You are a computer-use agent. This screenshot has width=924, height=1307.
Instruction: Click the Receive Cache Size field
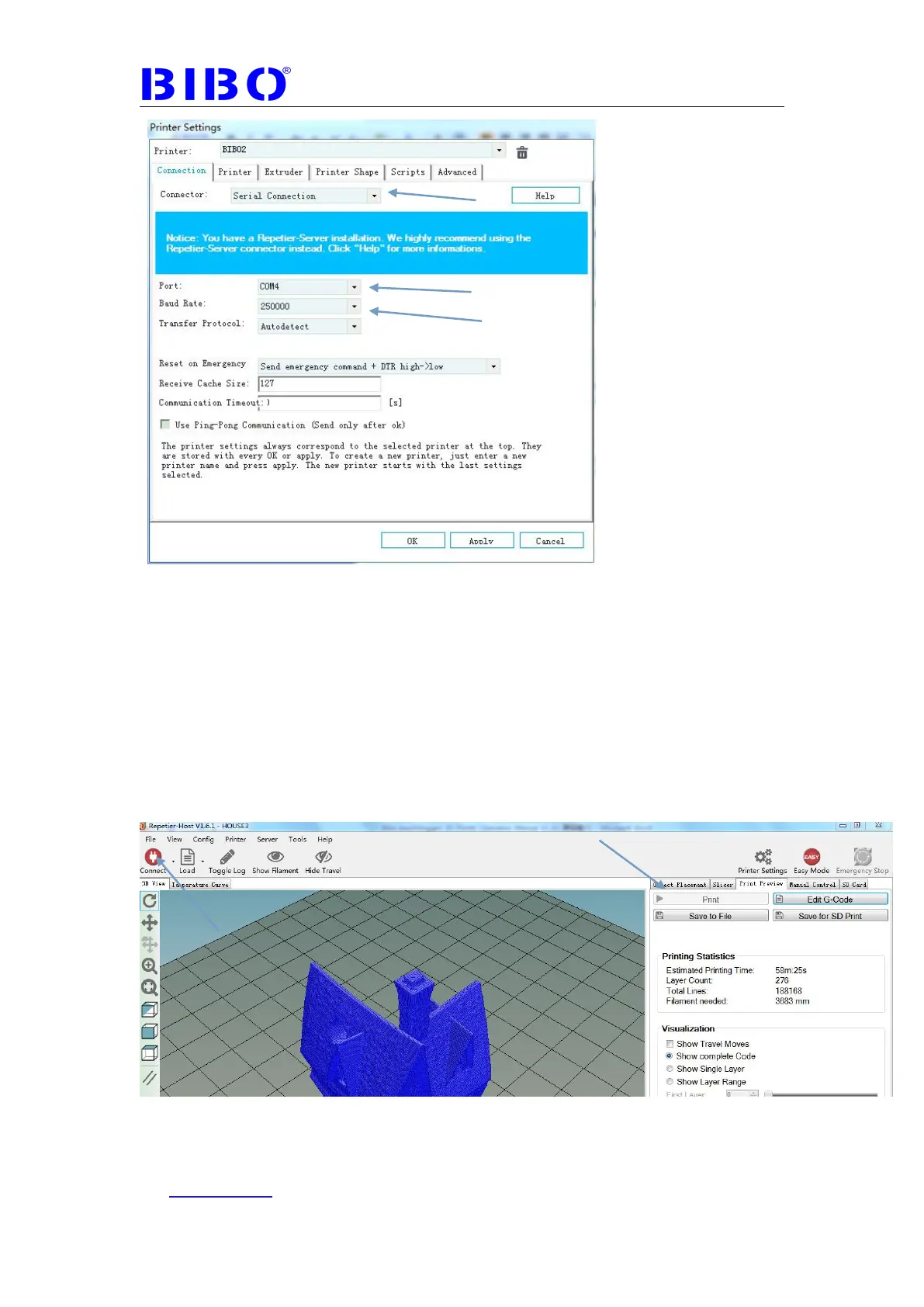(319, 383)
